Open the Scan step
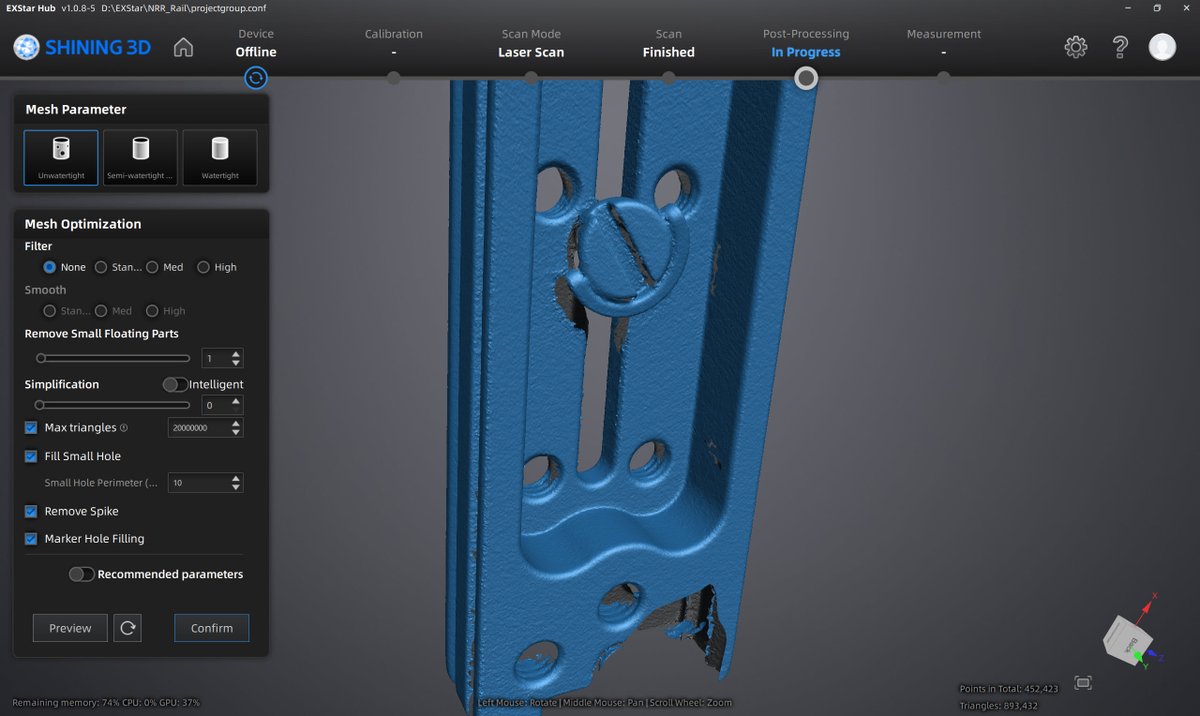The height and width of the screenshot is (716, 1200). [x=668, y=43]
